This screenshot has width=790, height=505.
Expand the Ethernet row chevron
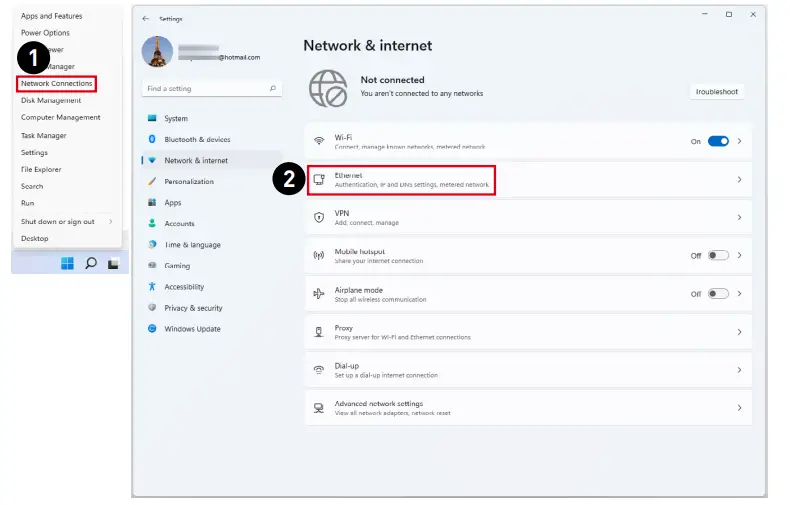click(x=739, y=180)
